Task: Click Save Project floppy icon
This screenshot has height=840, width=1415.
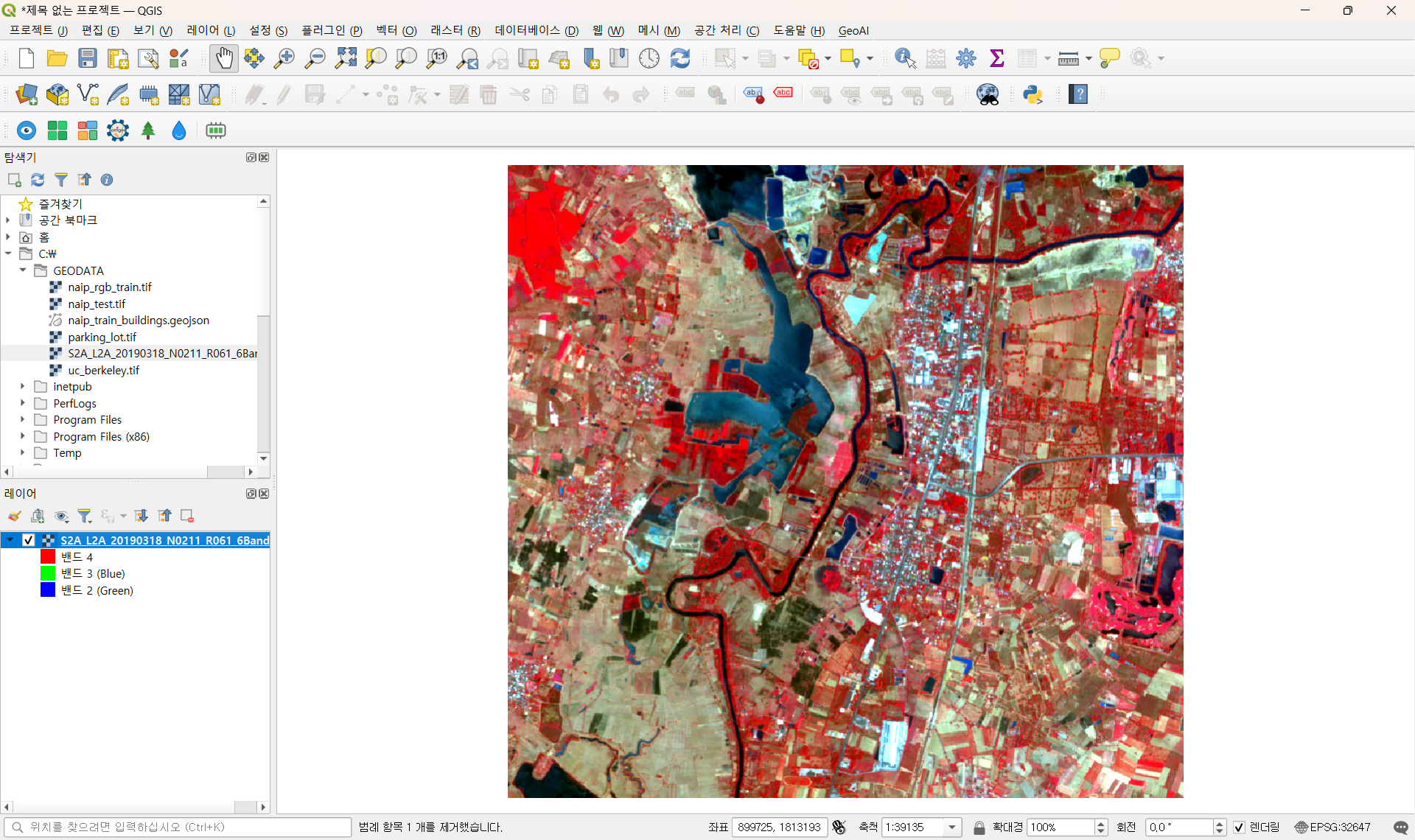Action: point(88,58)
